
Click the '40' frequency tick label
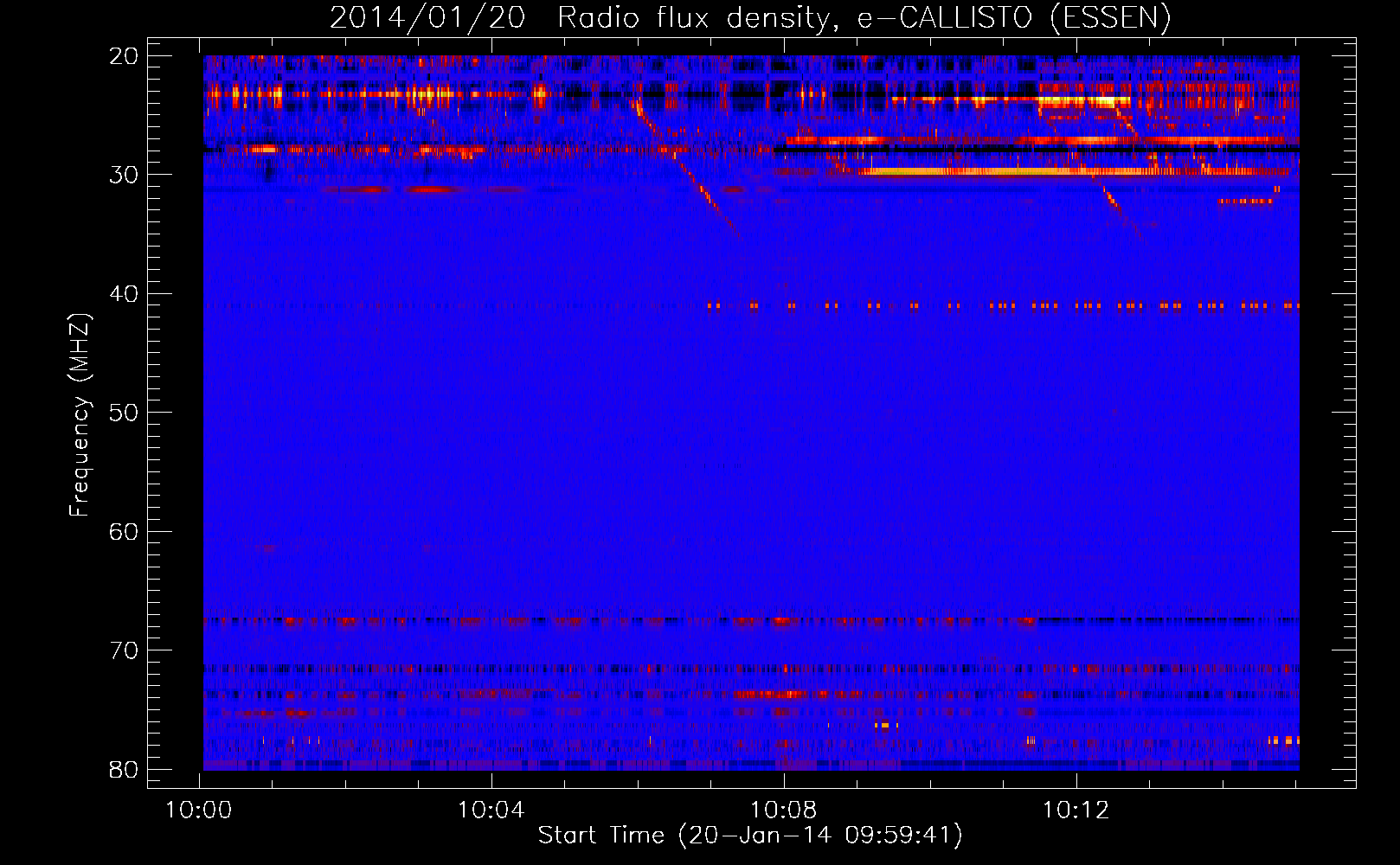click(x=125, y=294)
